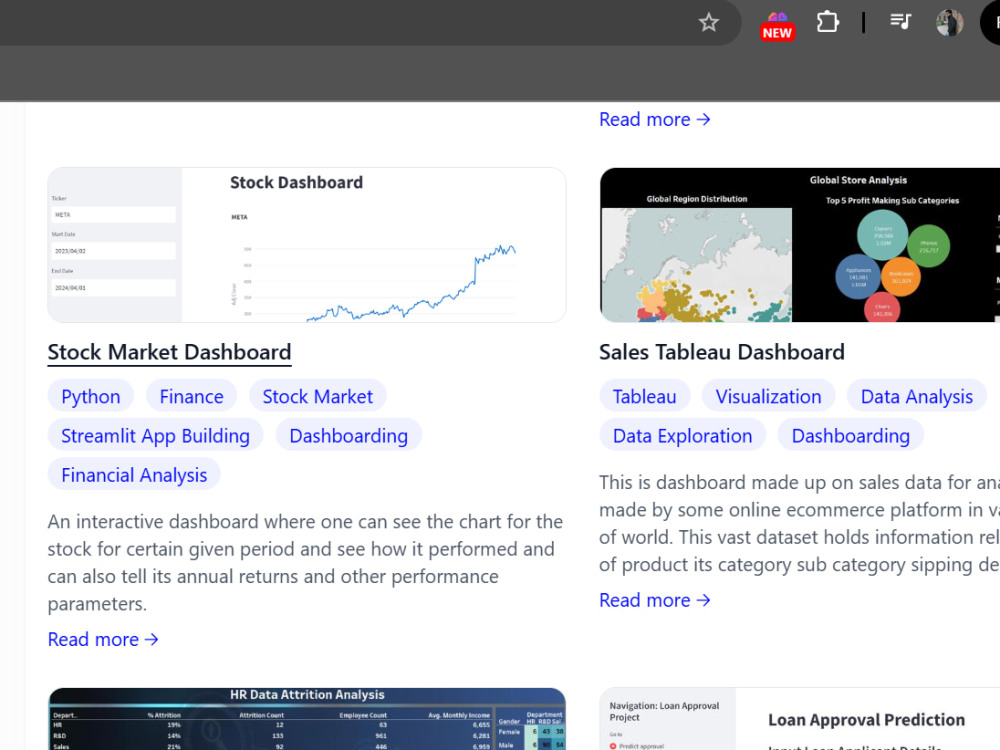The height and width of the screenshot is (750, 1000).
Task: Open Sales Tableau Dashboard title link
Action: coord(722,352)
